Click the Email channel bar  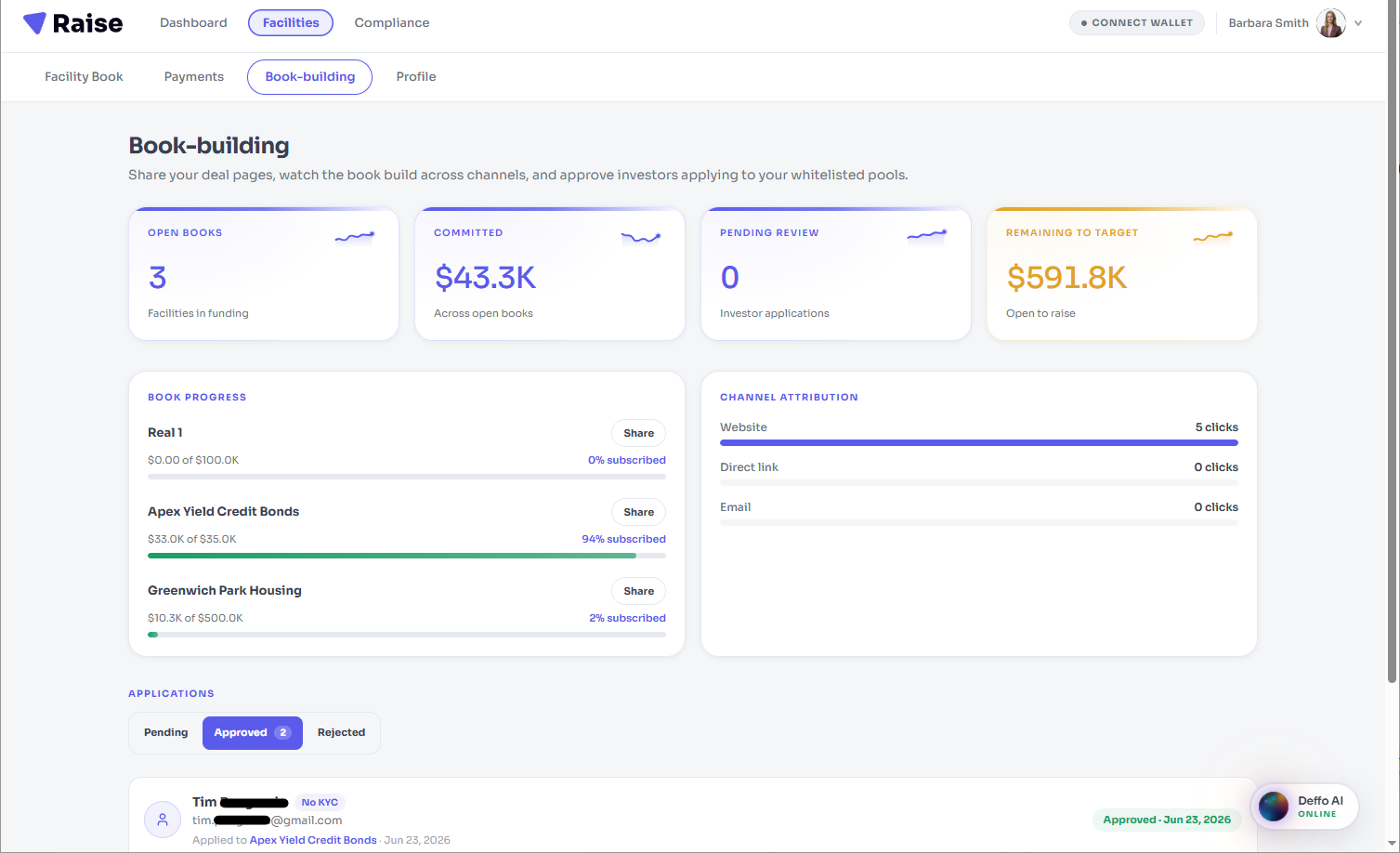[x=979, y=523]
